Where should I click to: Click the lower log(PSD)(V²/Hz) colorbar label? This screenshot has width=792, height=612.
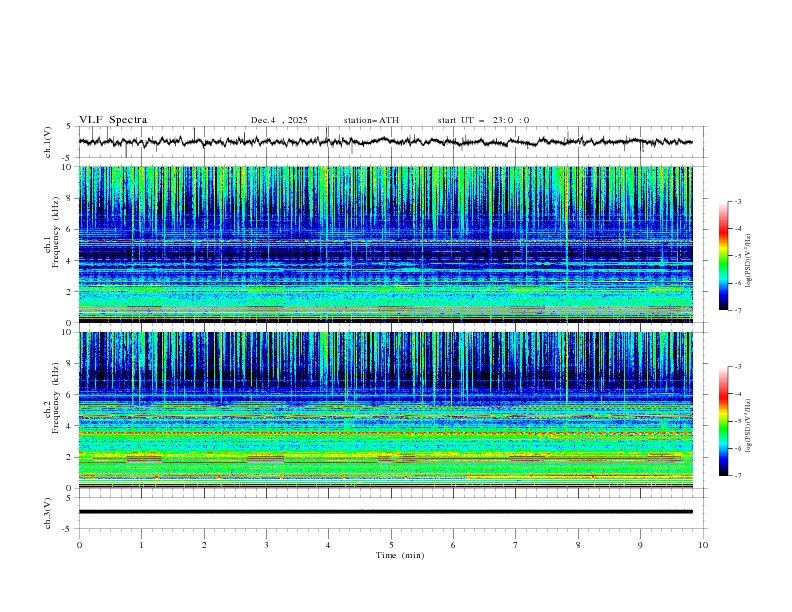(x=748, y=426)
